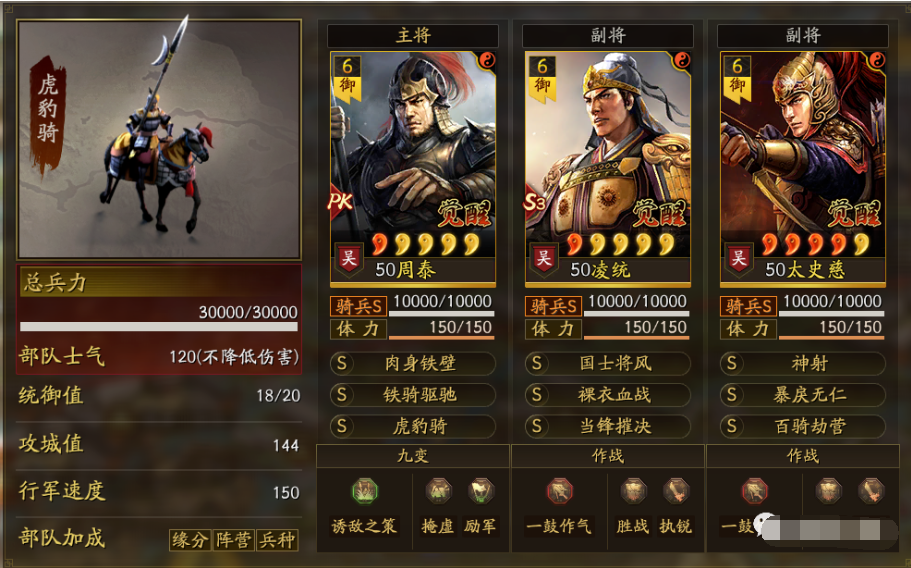Image resolution: width=911 pixels, height=568 pixels.
Task: Click the yin-yang icon on 周泰's card
Action: 487,60
